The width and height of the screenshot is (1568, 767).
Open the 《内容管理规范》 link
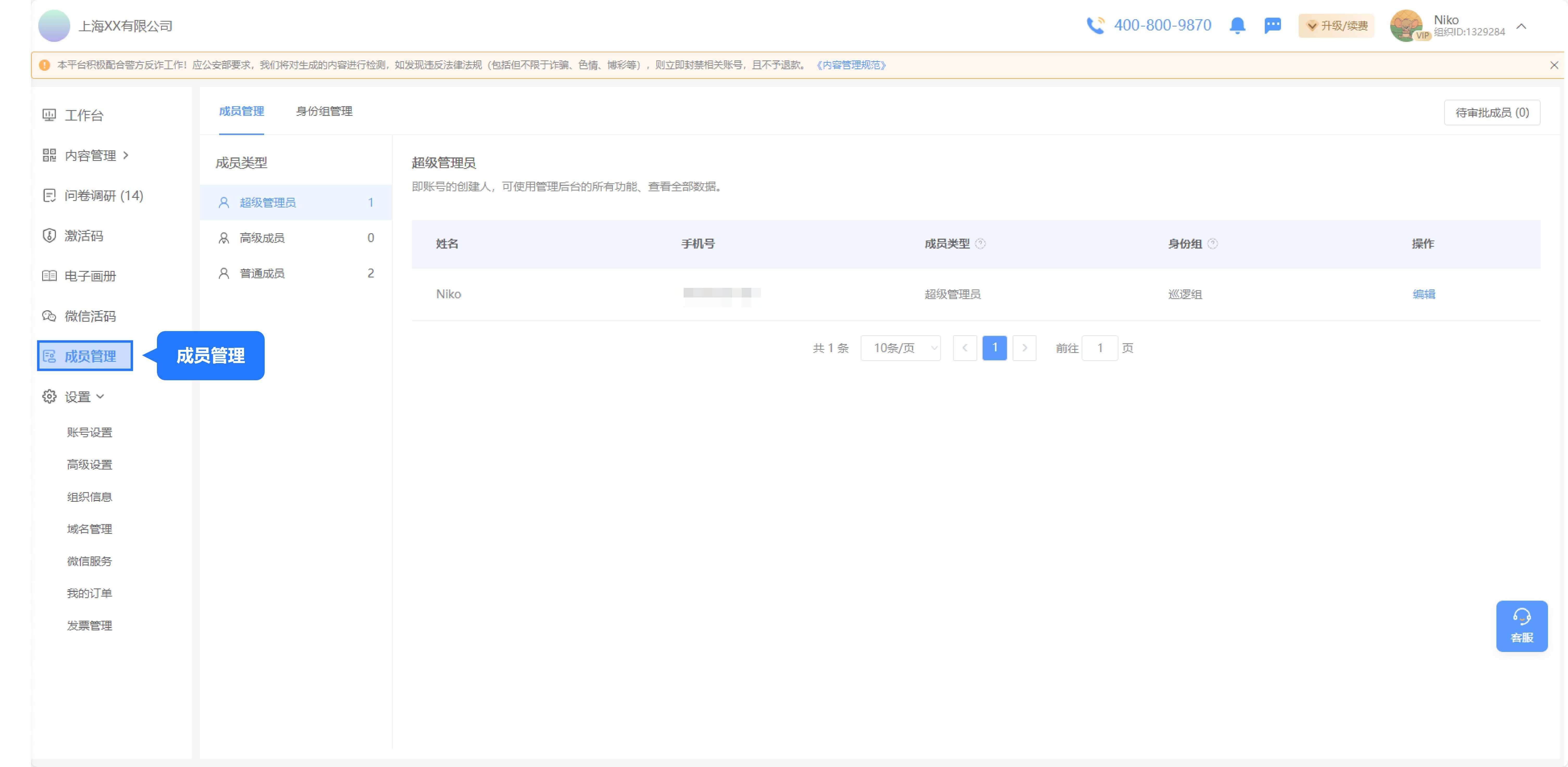[851, 65]
